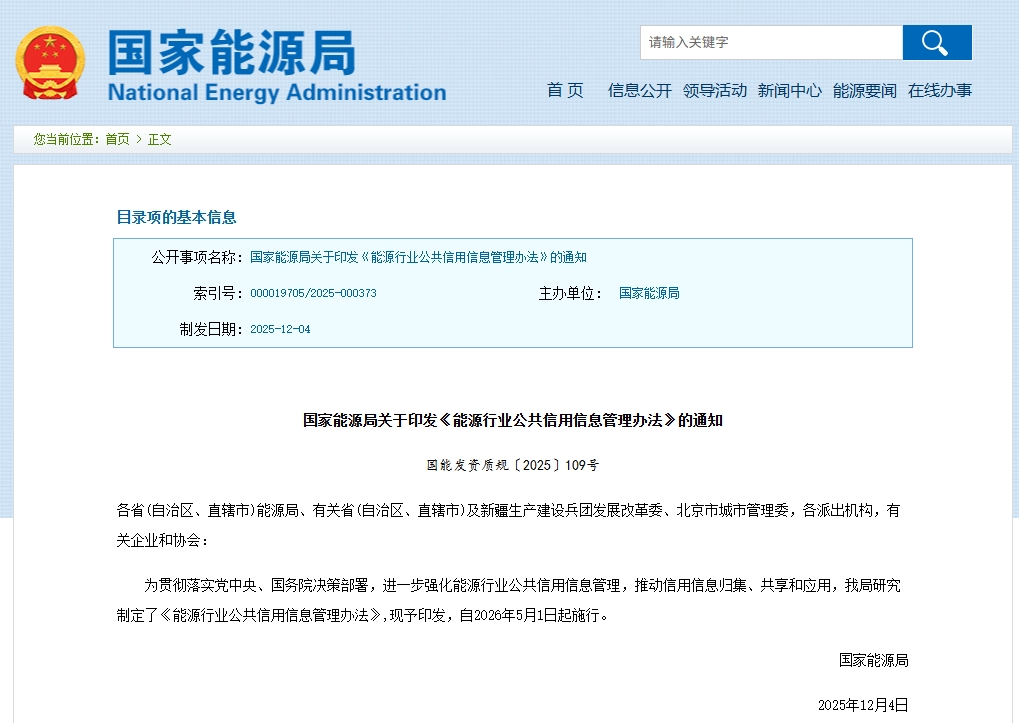Click the English National Energy Administration text
Viewport: 1019px width, 723px height.
click(x=276, y=93)
